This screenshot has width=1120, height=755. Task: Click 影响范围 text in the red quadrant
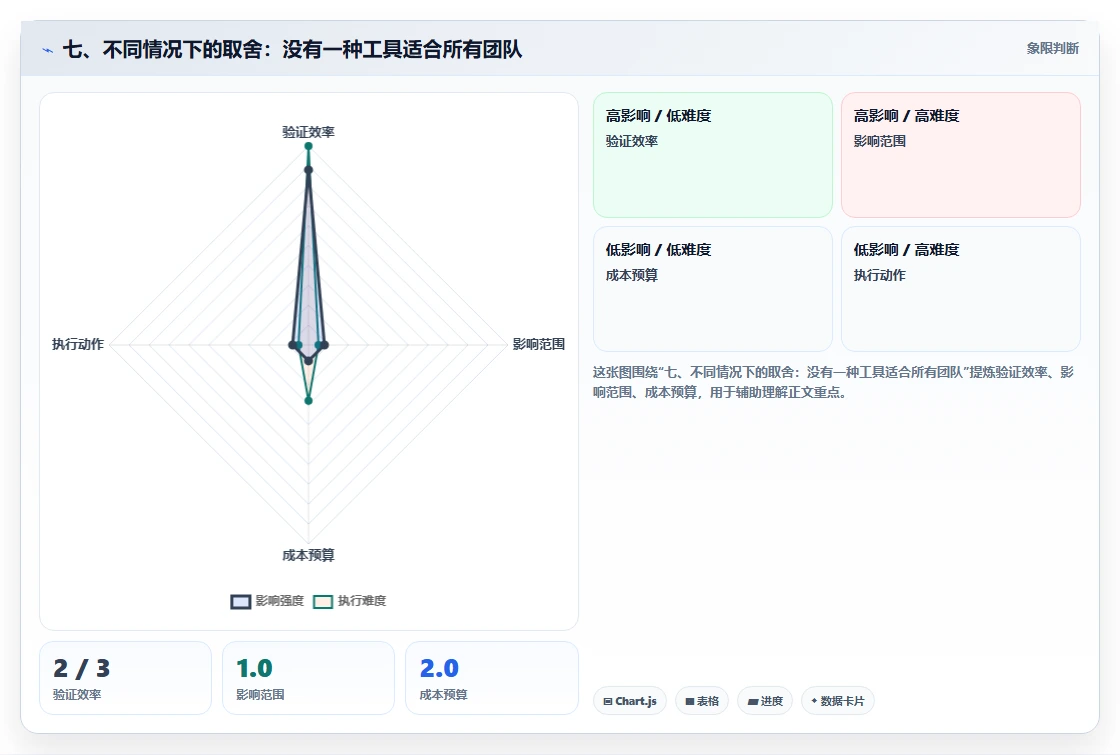click(x=880, y=141)
